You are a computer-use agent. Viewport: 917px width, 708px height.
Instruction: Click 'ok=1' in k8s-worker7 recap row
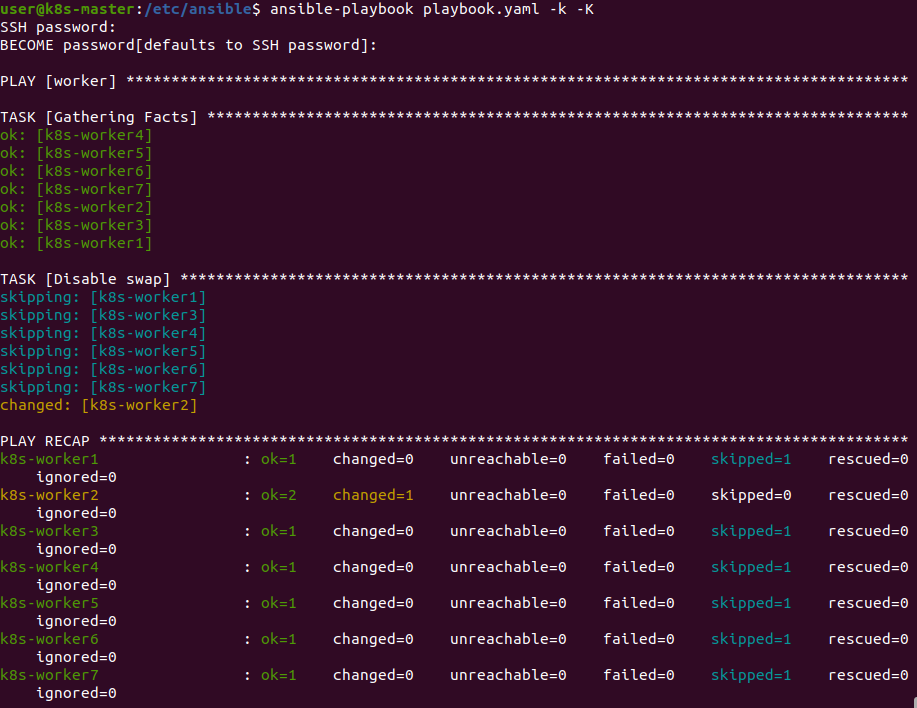[278, 675]
